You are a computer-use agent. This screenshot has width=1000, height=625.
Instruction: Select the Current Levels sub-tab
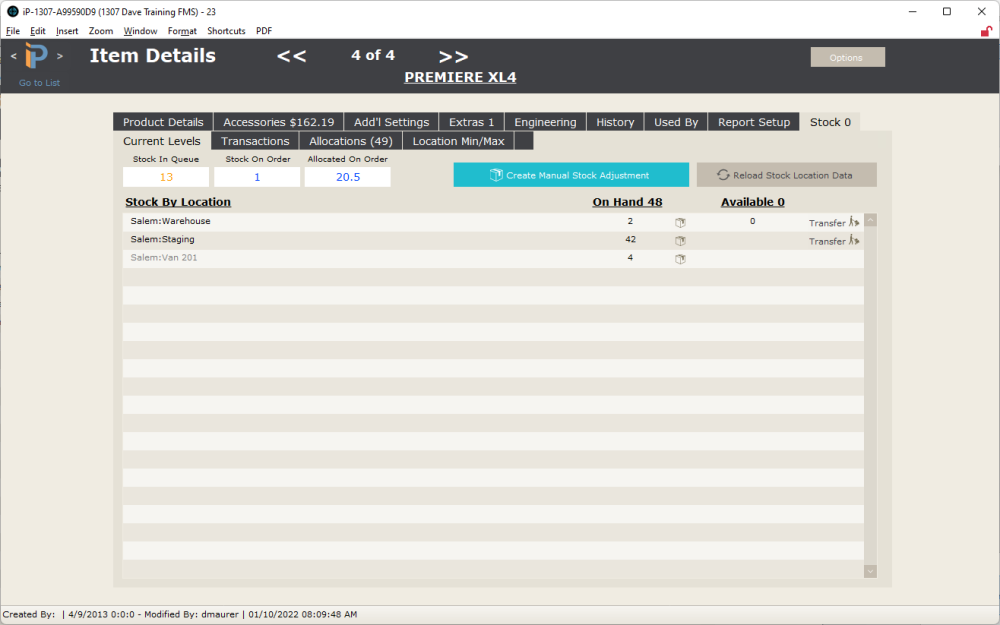click(161, 141)
